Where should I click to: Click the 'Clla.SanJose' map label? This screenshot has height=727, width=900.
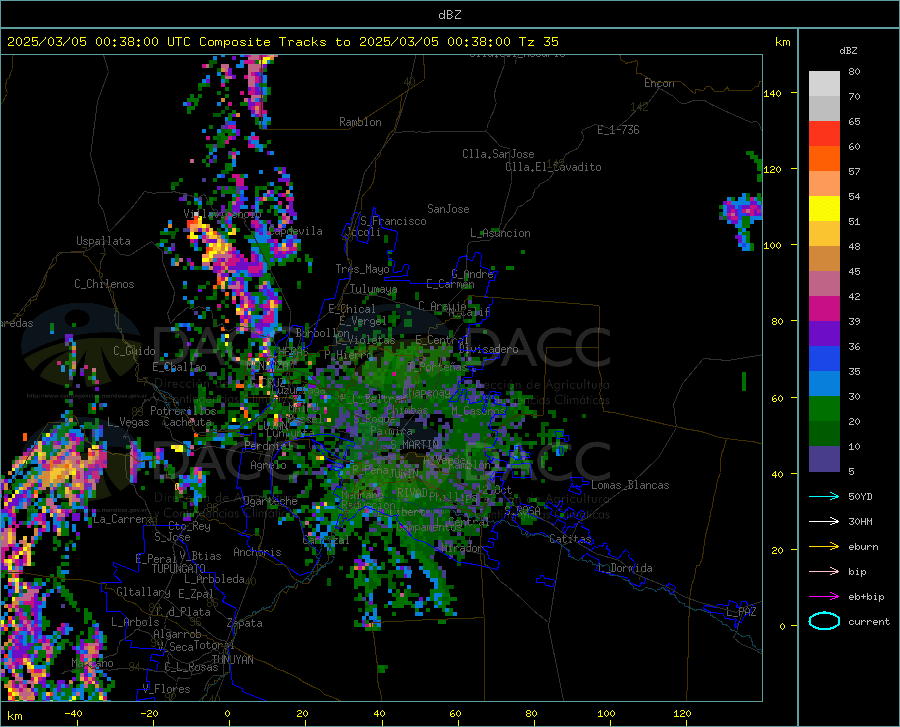point(498,154)
